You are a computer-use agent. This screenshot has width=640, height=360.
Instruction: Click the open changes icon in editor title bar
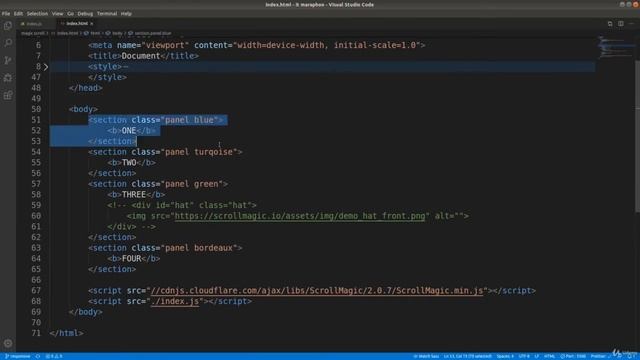pyautogui.click(x=610, y=24)
